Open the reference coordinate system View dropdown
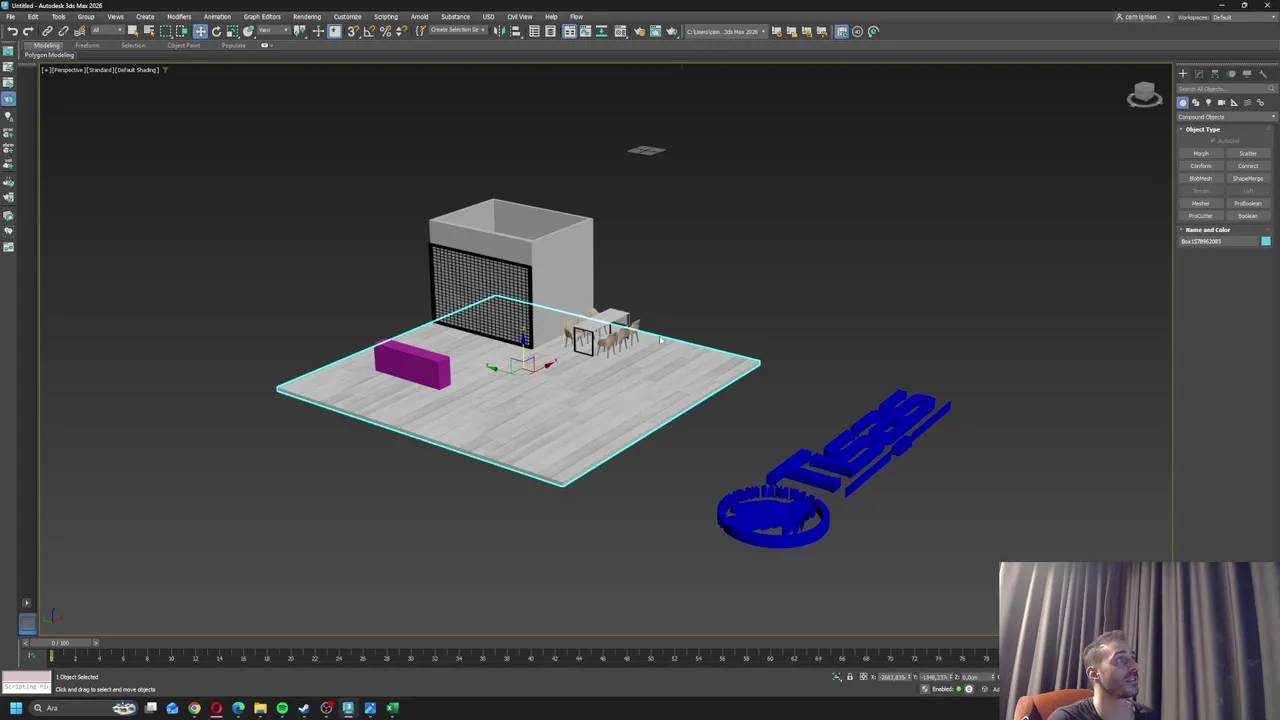Viewport: 1280px width, 720px height. point(273,31)
